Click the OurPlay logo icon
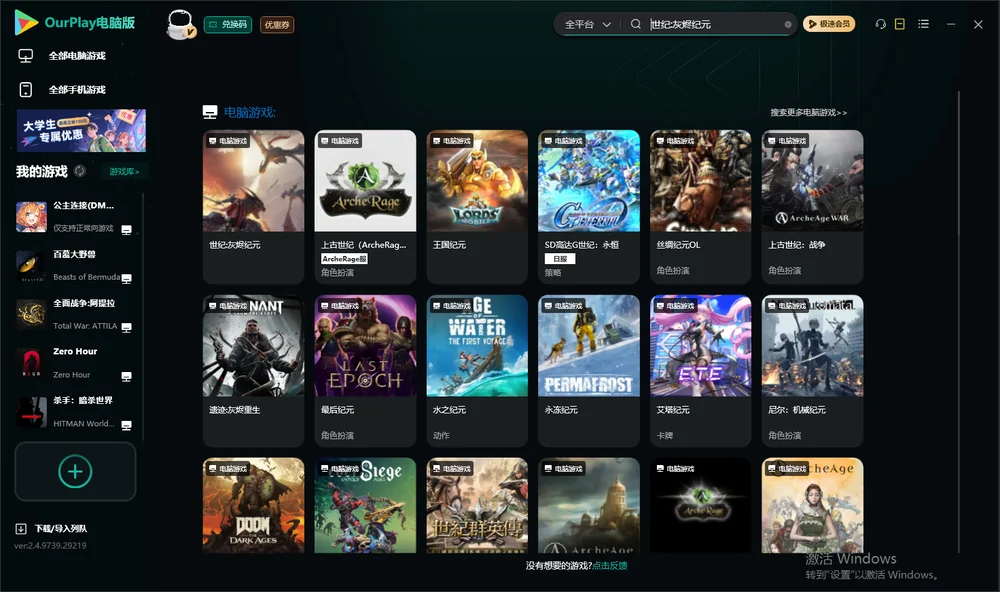 coord(26,23)
